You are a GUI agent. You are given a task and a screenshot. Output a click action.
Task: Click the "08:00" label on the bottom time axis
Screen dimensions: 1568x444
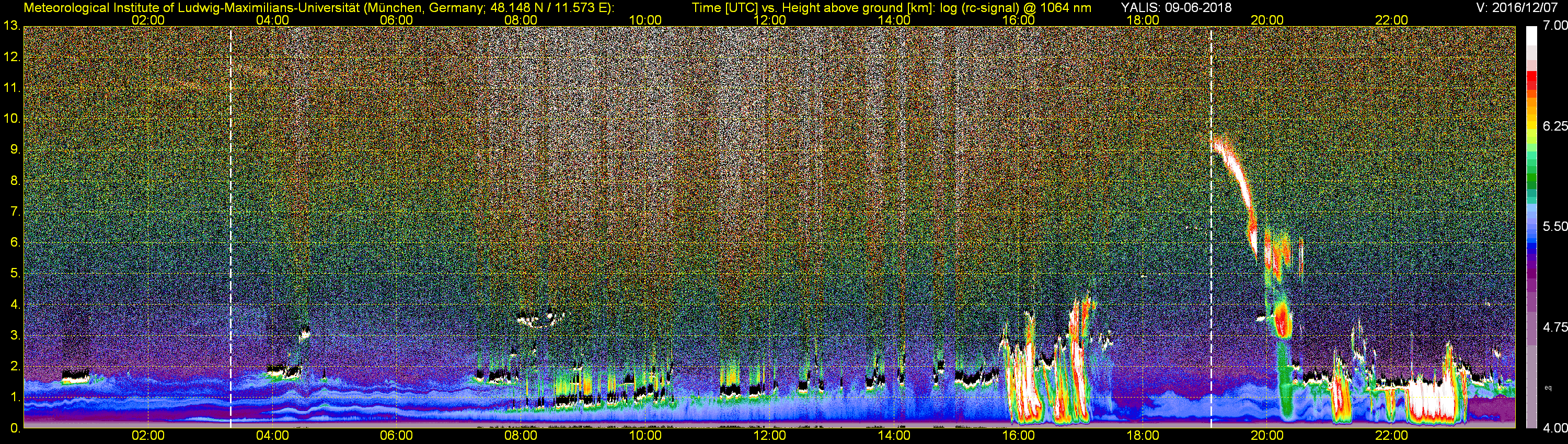pos(521,436)
